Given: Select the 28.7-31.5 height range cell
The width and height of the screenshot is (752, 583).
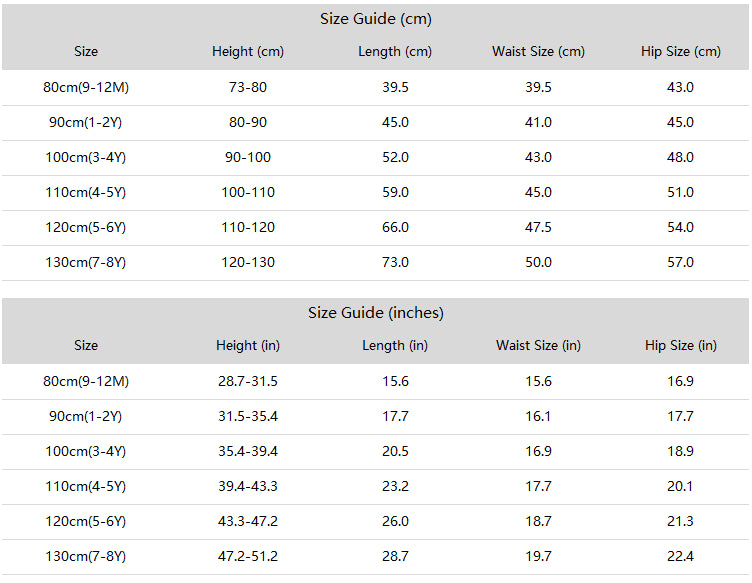Looking at the screenshot, I should pyautogui.click(x=248, y=381).
